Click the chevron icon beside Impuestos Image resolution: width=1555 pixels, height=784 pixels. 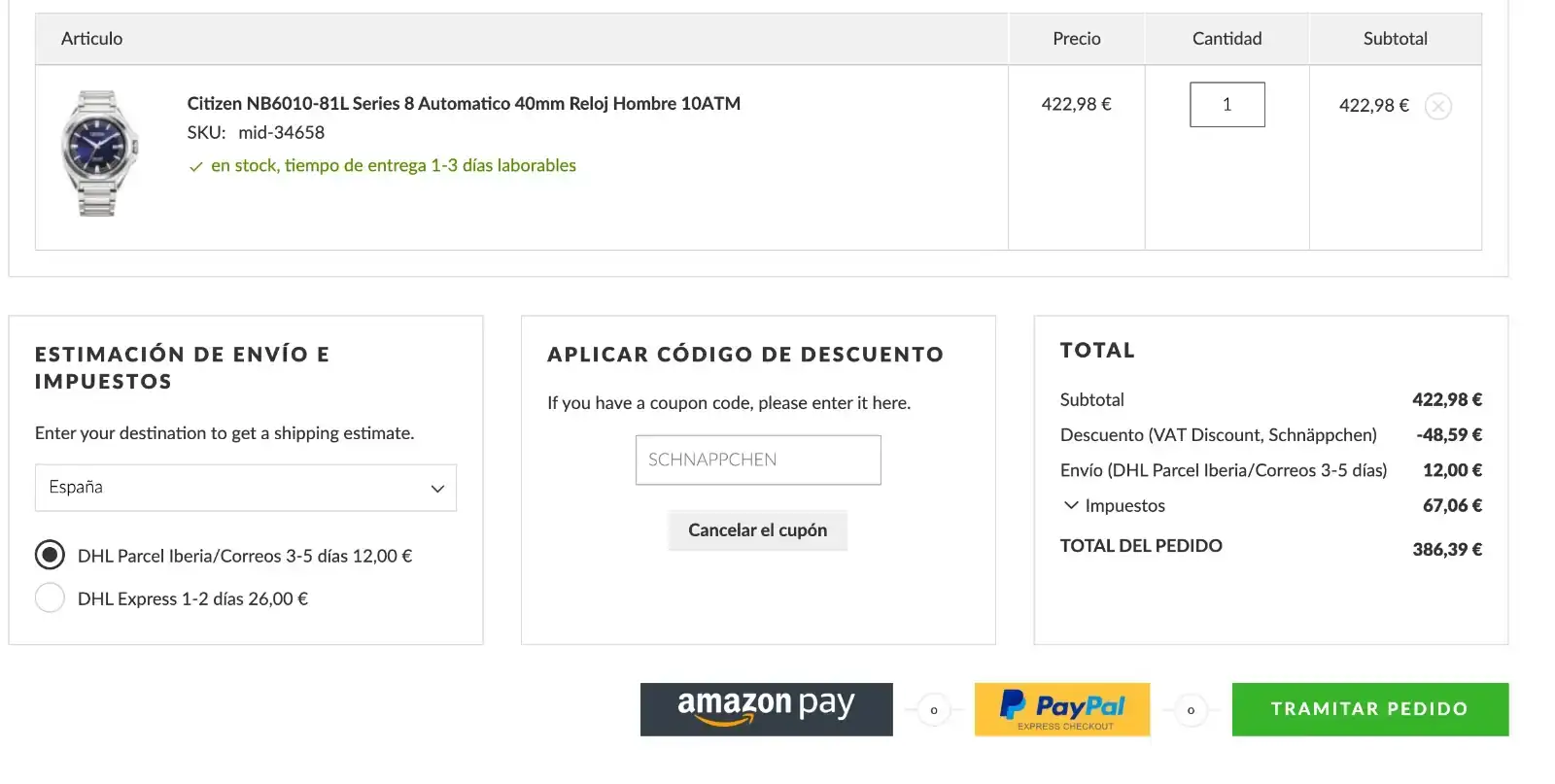(1071, 505)
